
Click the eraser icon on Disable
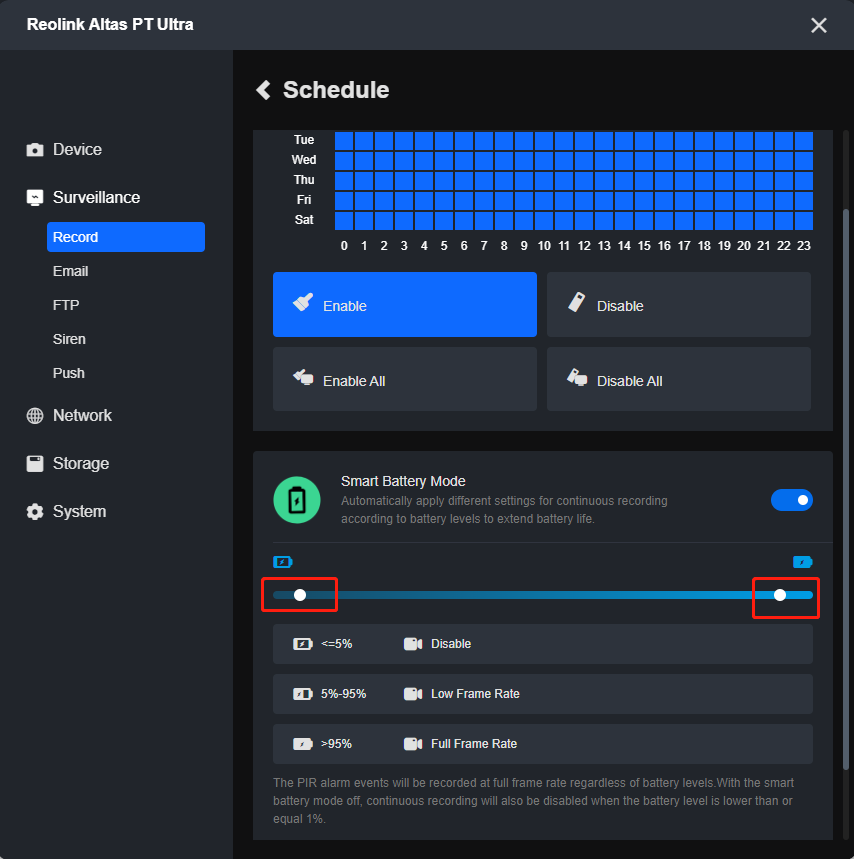tap(577, 302)
